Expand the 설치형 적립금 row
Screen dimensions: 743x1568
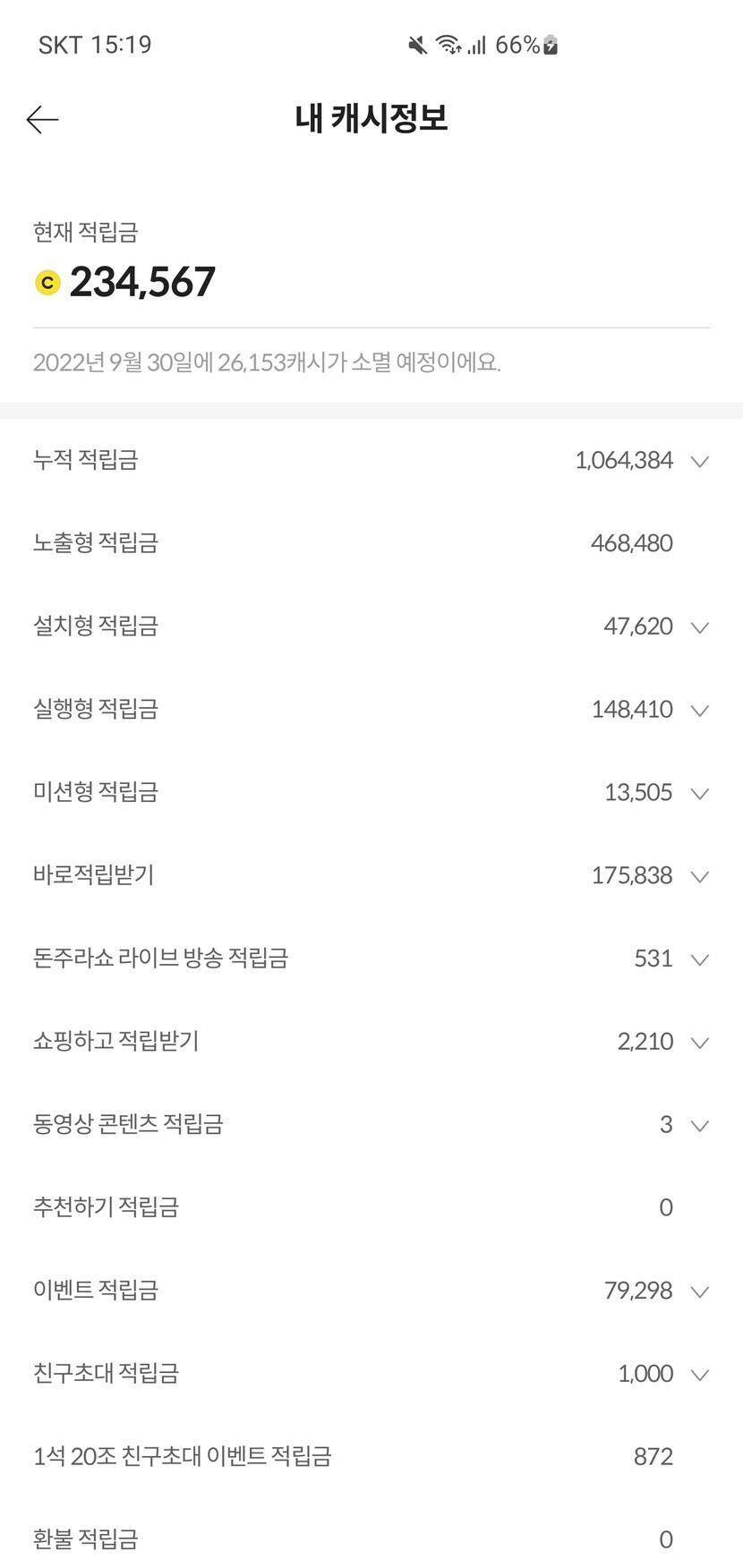(700, 627)
